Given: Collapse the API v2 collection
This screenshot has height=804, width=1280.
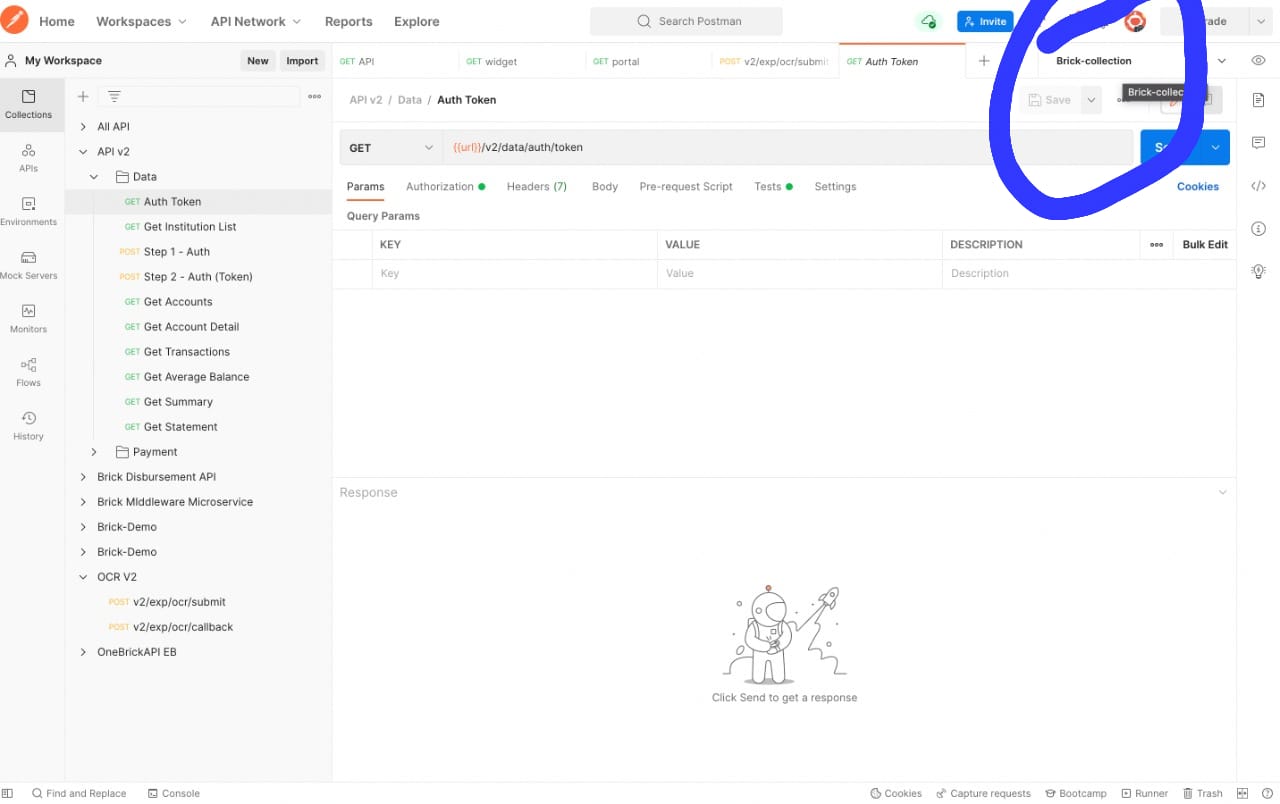Looking at the screenshot, I should click(x=83, y=152).
